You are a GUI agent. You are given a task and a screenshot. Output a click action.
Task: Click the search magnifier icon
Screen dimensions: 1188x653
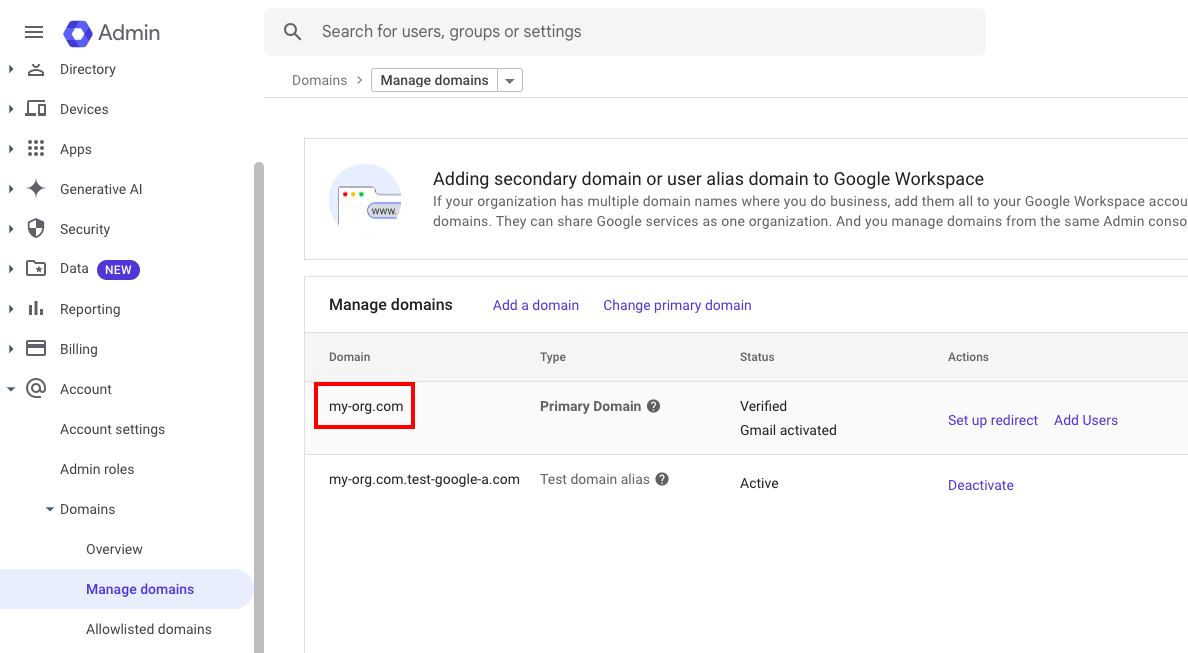[291, 31]
